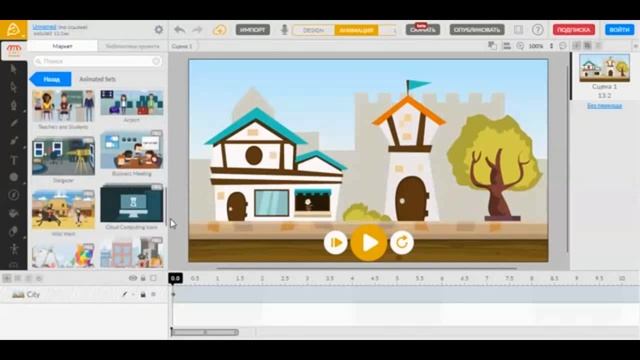Click the cloud save icon
This screenshot has height=360, width=640.
(220, 30)
